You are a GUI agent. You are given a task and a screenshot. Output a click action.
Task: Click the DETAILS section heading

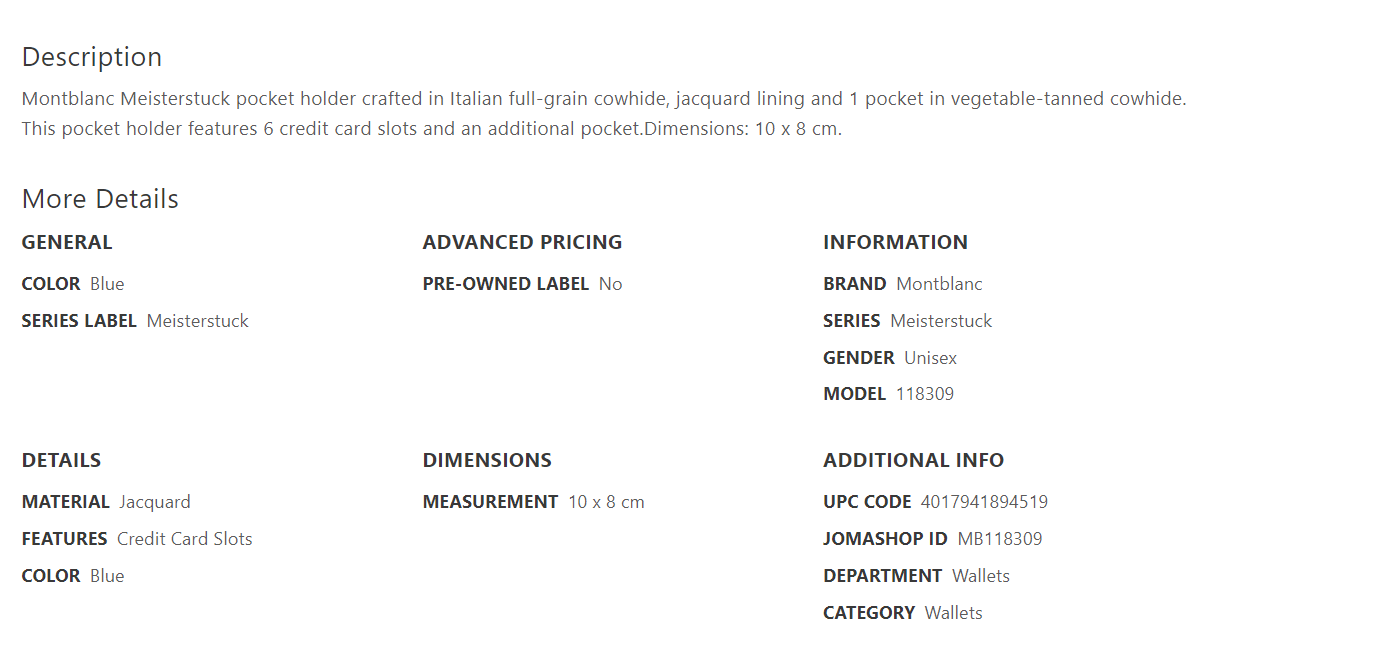pyautogui.click(x=61, y=460)
